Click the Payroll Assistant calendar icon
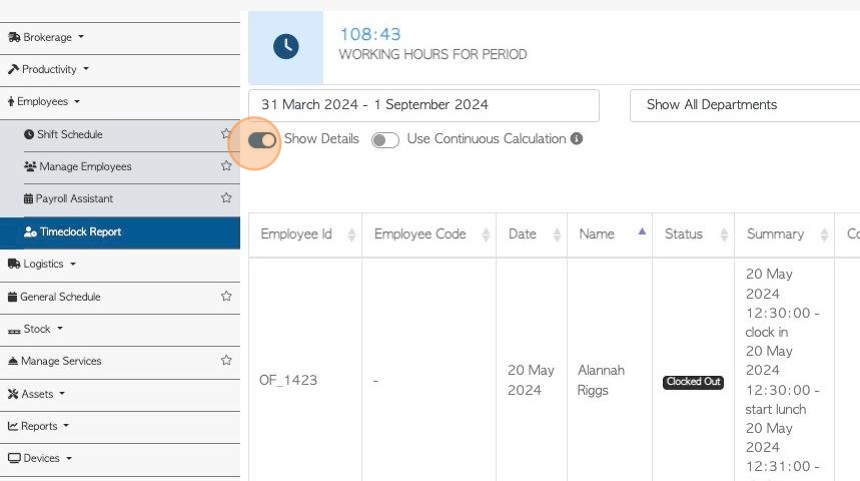This screenshot has width=860, height=481. (x=29, y=199)
